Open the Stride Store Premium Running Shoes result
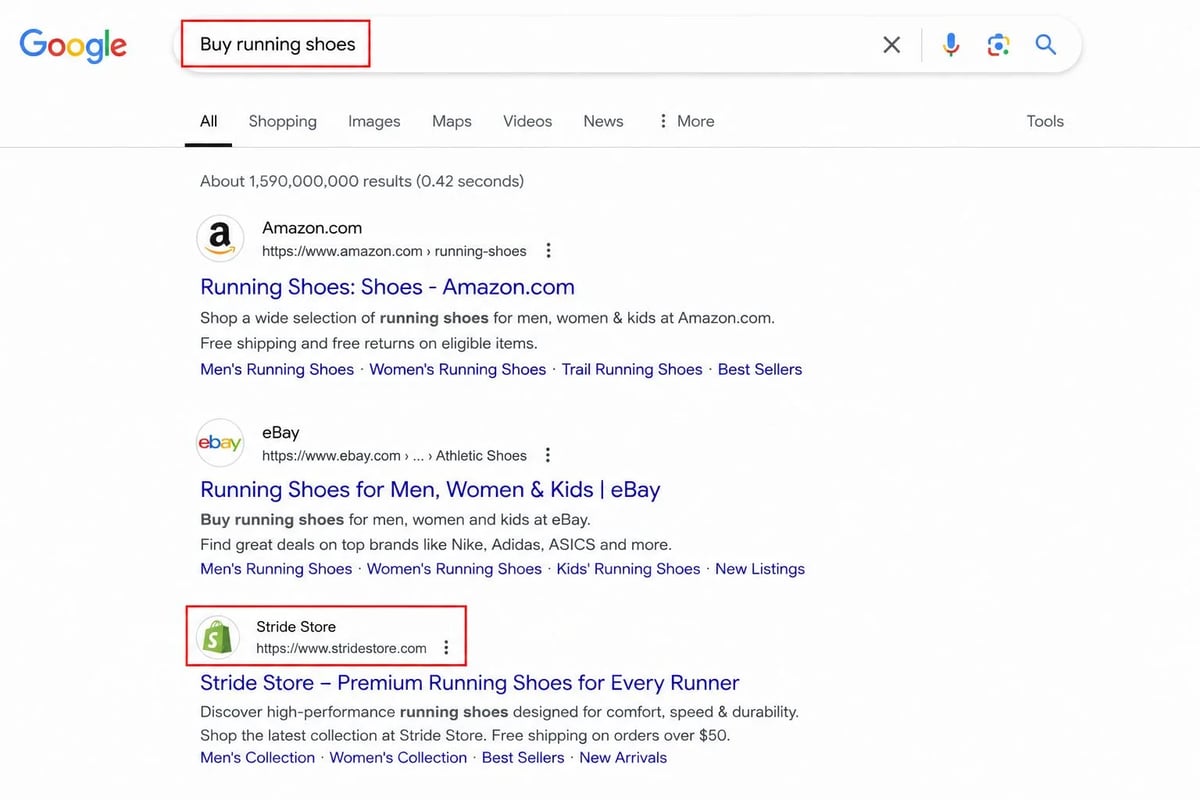 tap(470, 683)
